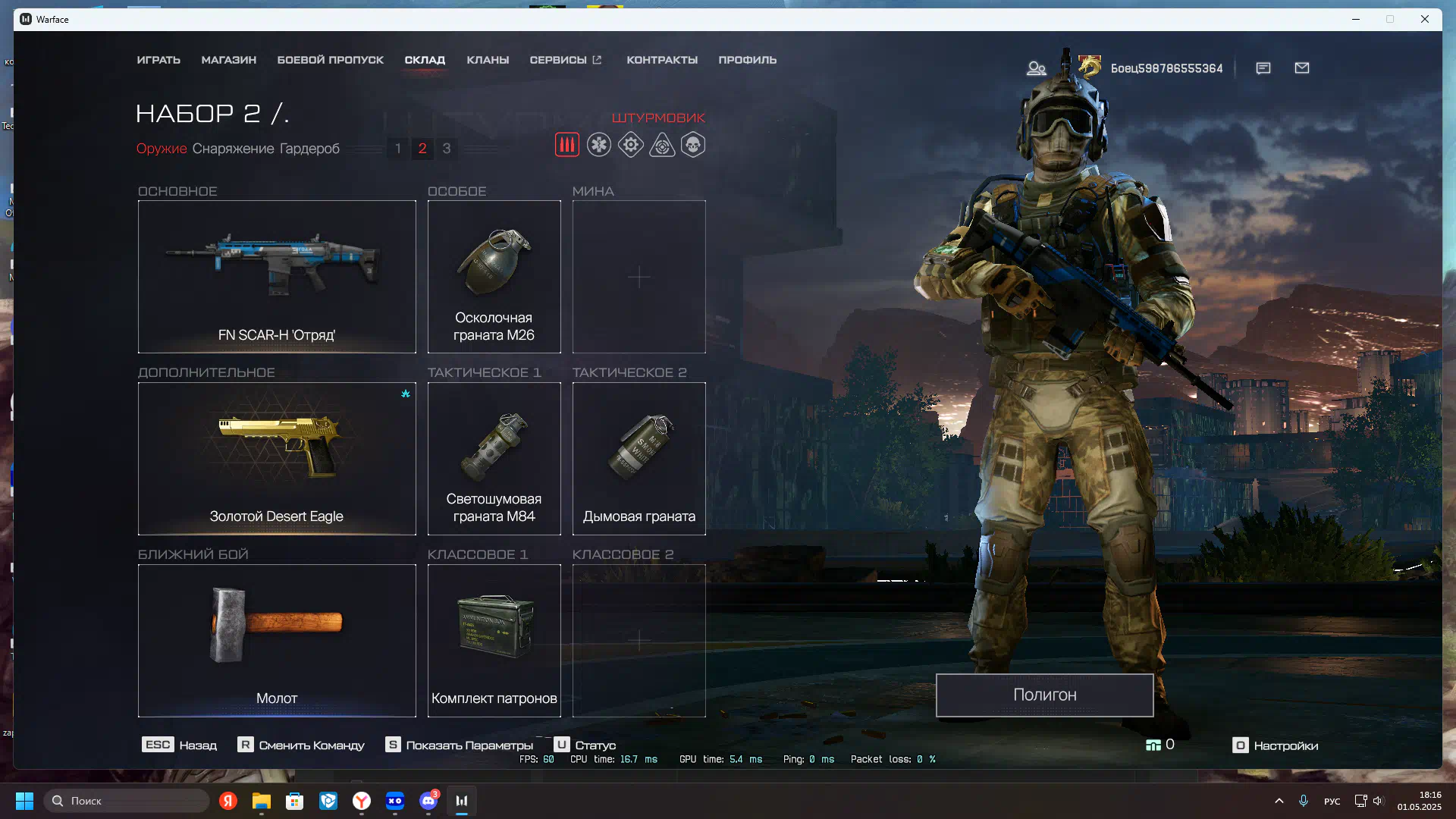Open the Осколочная граната M26 slot
The width and height of the screenshot is (1456, 819).
pyautogui.click(x=494, y=277)
